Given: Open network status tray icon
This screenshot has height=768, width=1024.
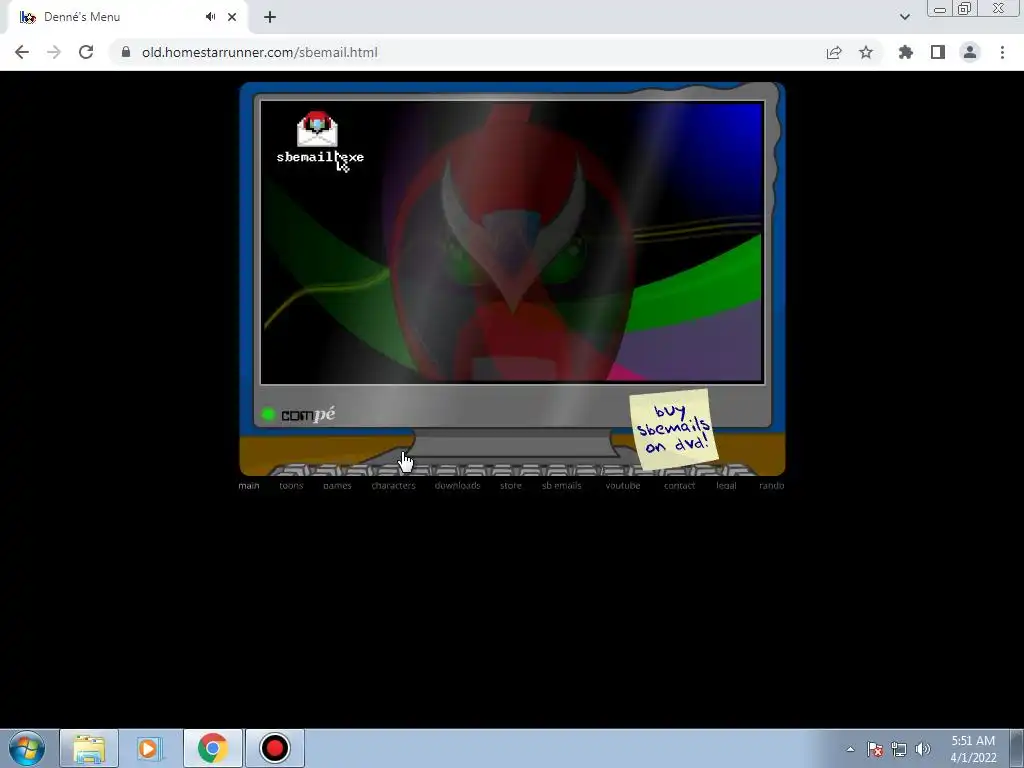Looking at the screenshot, I should click(899, 749).
